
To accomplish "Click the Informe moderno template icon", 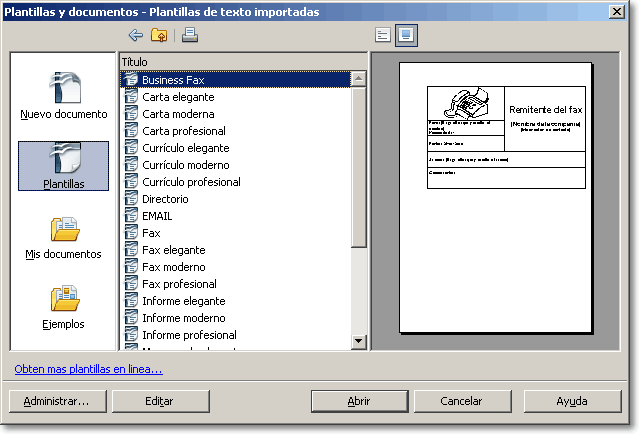I will [131, 318].
